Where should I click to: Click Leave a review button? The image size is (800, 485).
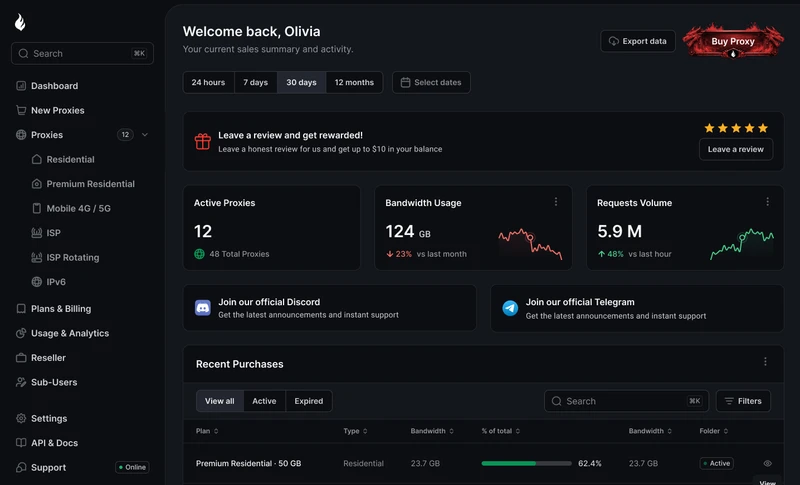[x=735, y=149]
